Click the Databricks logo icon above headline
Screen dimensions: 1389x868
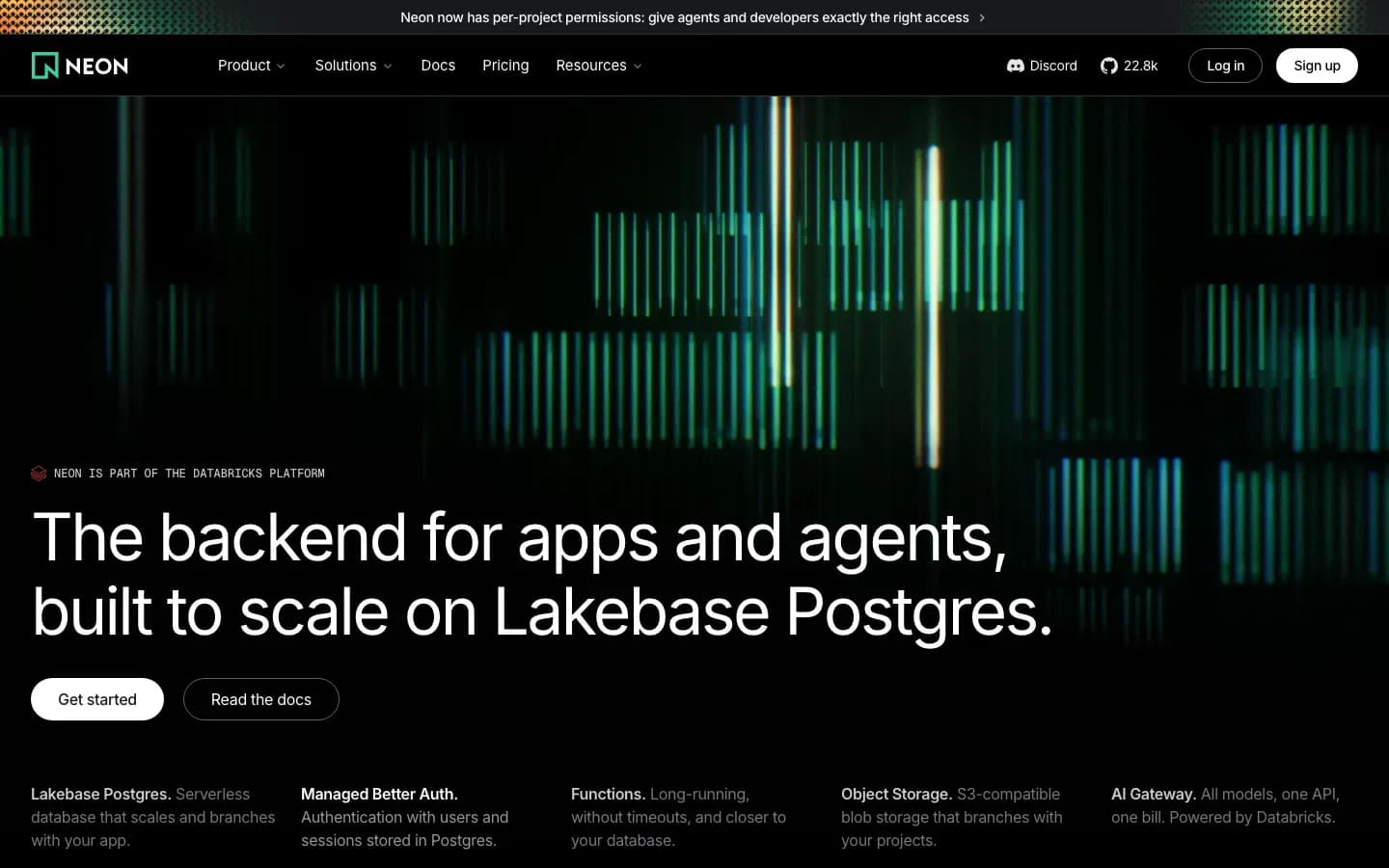[39, 474]
